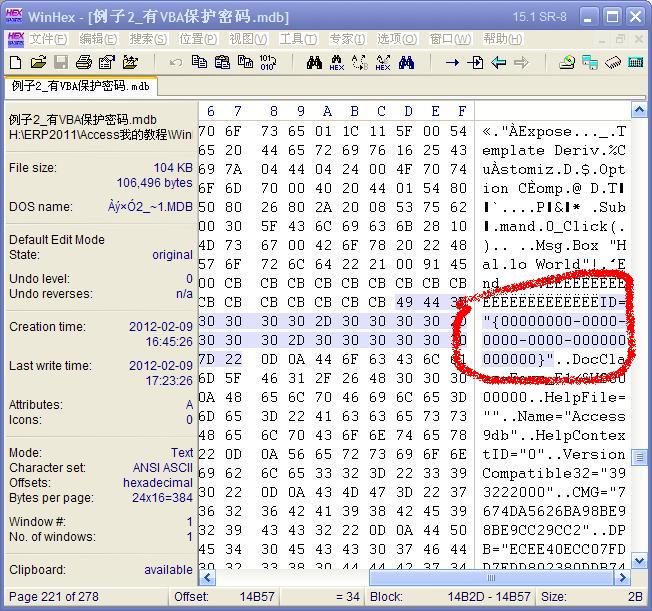Screen dimensions: 652x611
Task: Click the Write clipboard icon
Action: coord(245,63)
